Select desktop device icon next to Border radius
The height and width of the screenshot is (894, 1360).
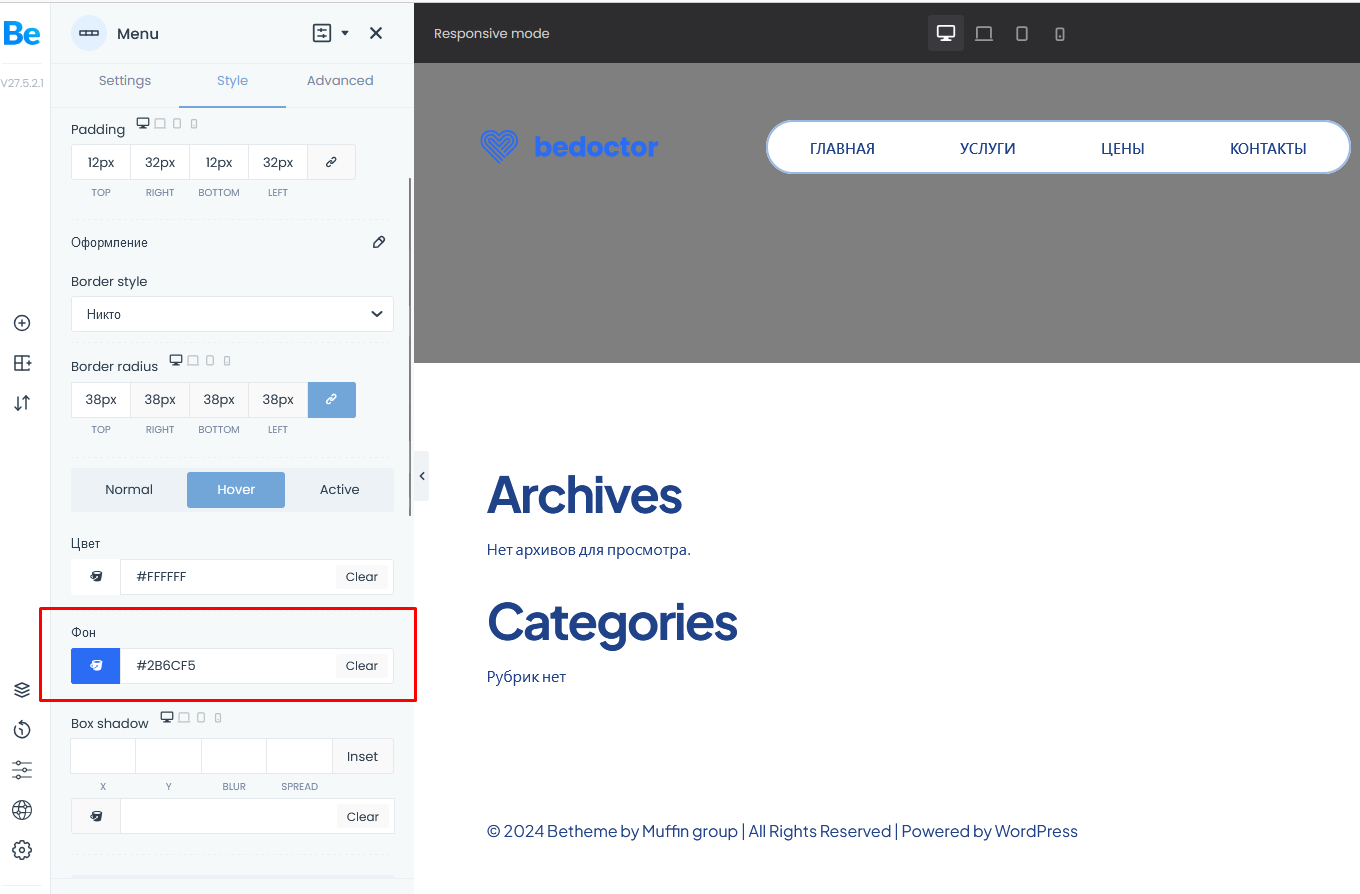coord(176,360)
